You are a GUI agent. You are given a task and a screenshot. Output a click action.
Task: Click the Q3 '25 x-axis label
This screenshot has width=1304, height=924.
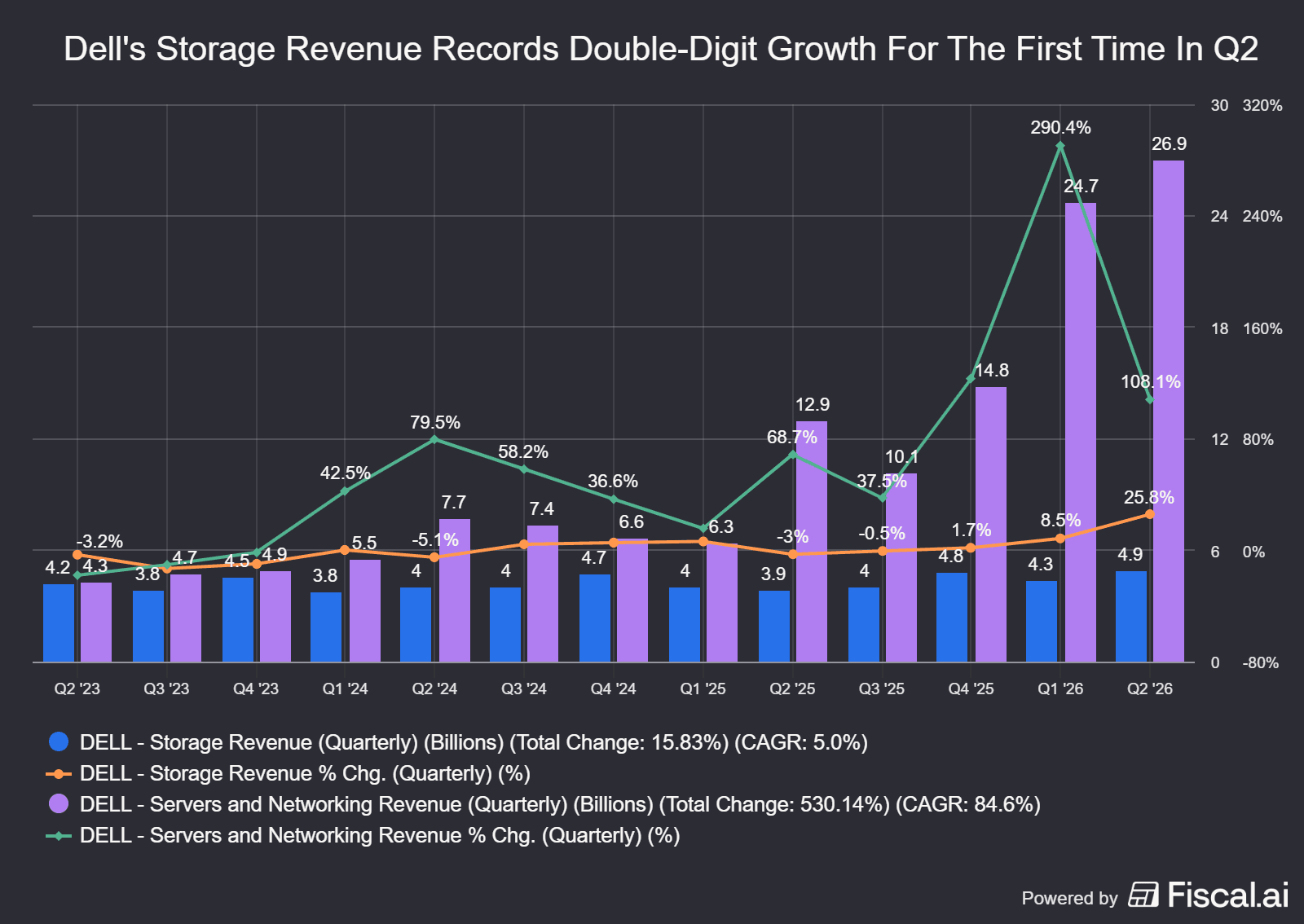coord(882,689)
